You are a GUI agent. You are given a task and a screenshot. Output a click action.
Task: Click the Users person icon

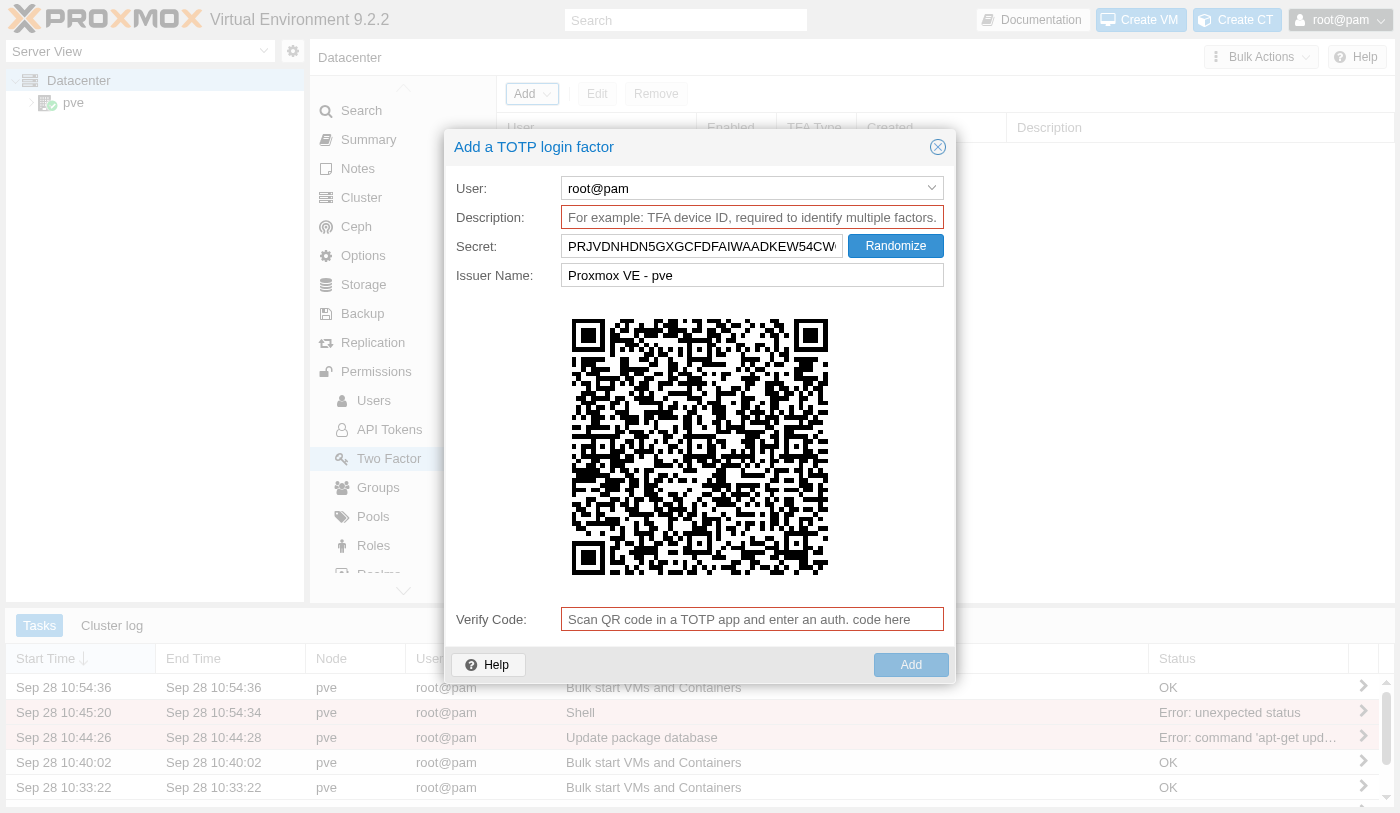coord(342,401)
